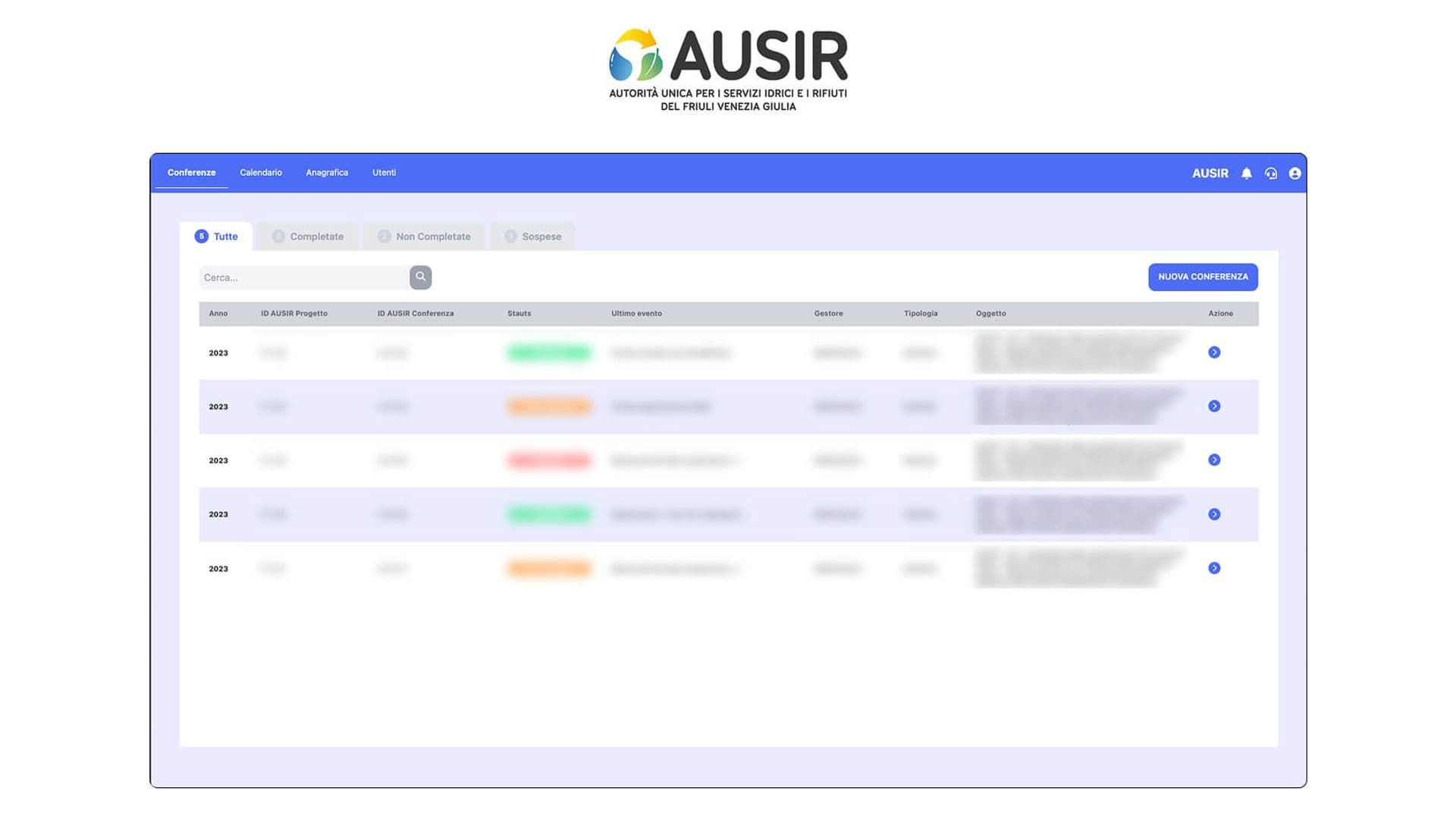This screenshot has width=1456, height=819.
Task: Open the notifications bell icon
Action: pos(1246,174)
